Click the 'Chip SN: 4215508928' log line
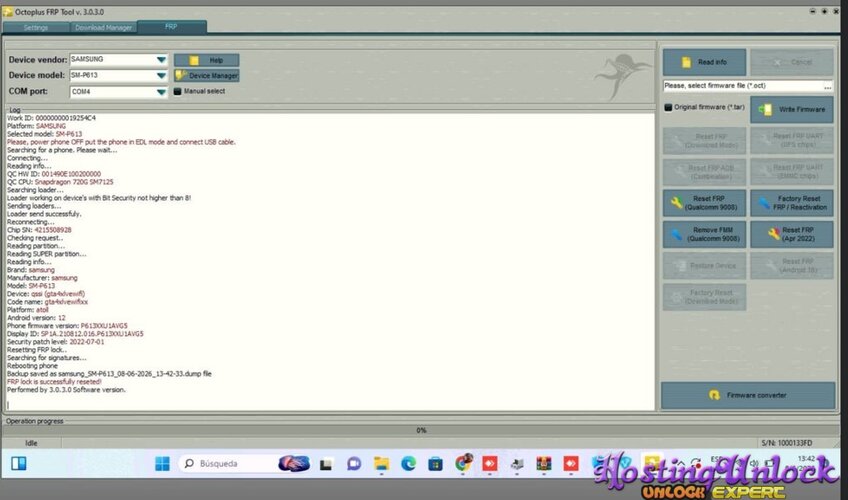The height and width of the screenshot is (500, 848). 39,230
